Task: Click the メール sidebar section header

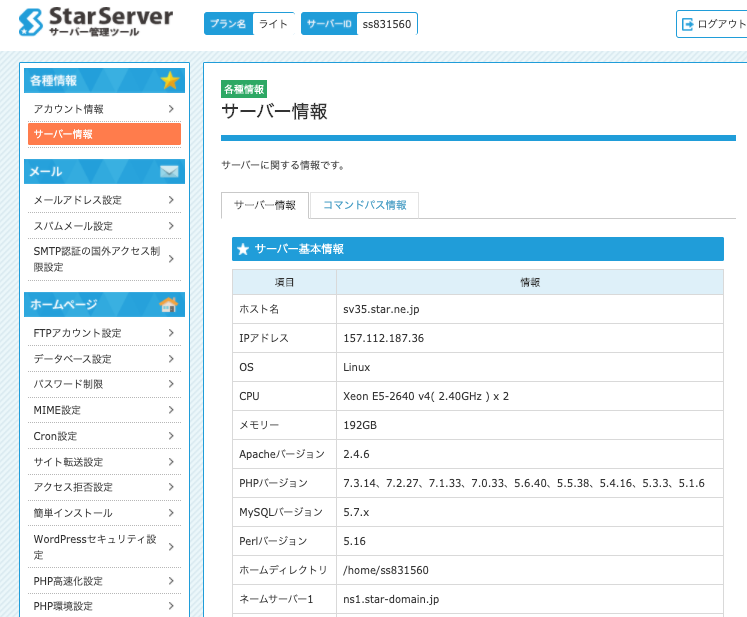Action: pyautogui.click(x=104, y=171)
